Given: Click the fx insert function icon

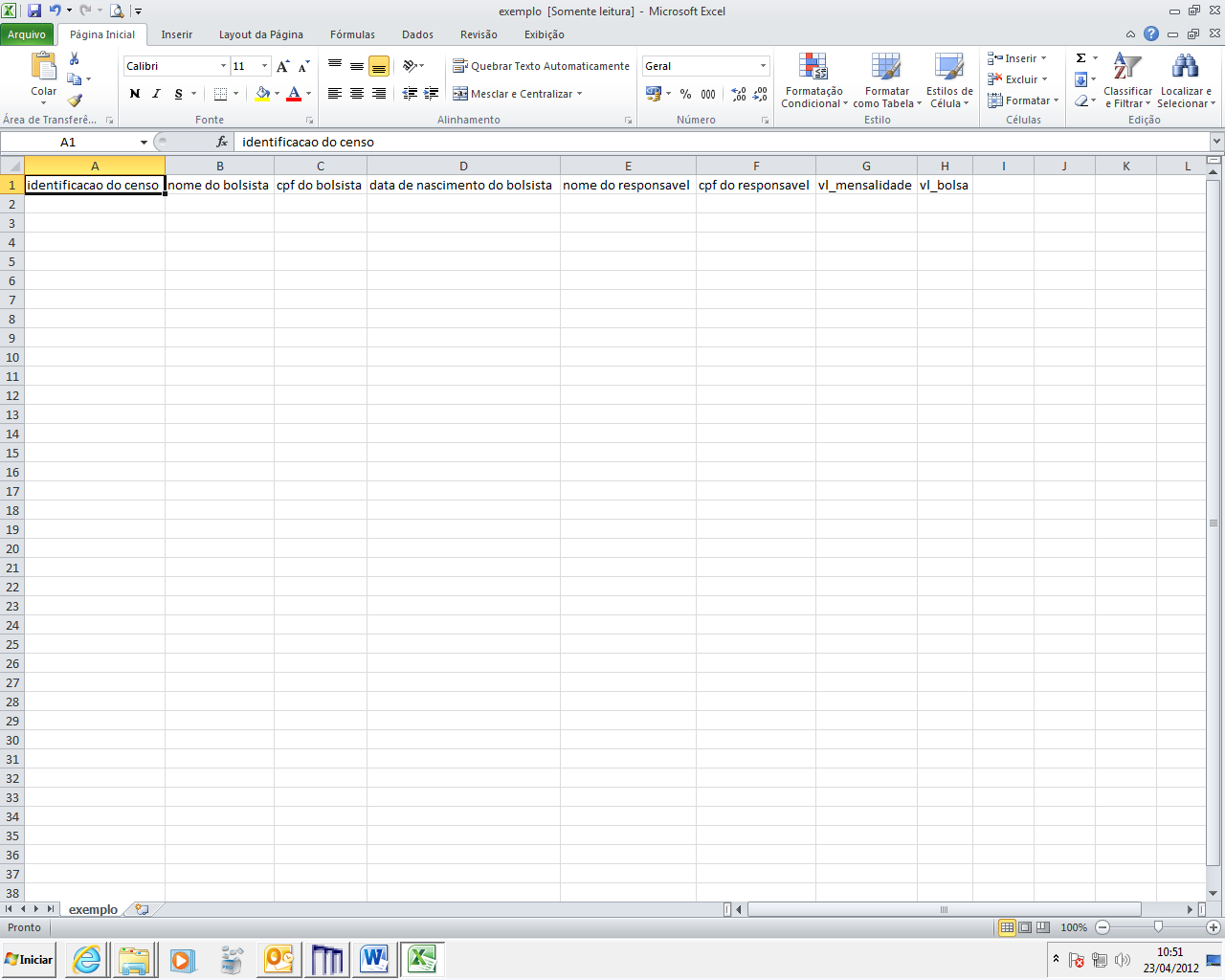Looking at the screenshot, I should click(222, 142).
